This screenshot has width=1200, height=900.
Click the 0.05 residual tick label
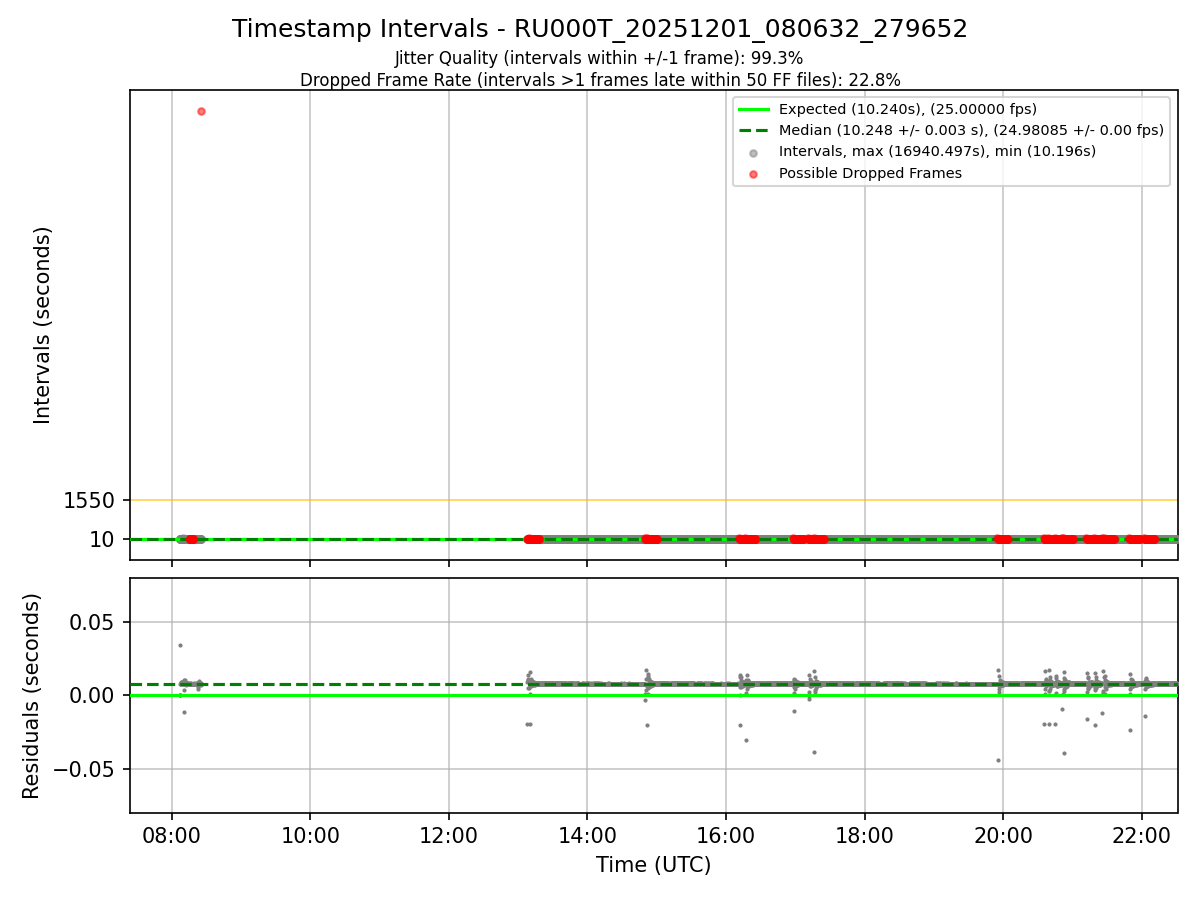pyautogui.click(x=91, y=622)
